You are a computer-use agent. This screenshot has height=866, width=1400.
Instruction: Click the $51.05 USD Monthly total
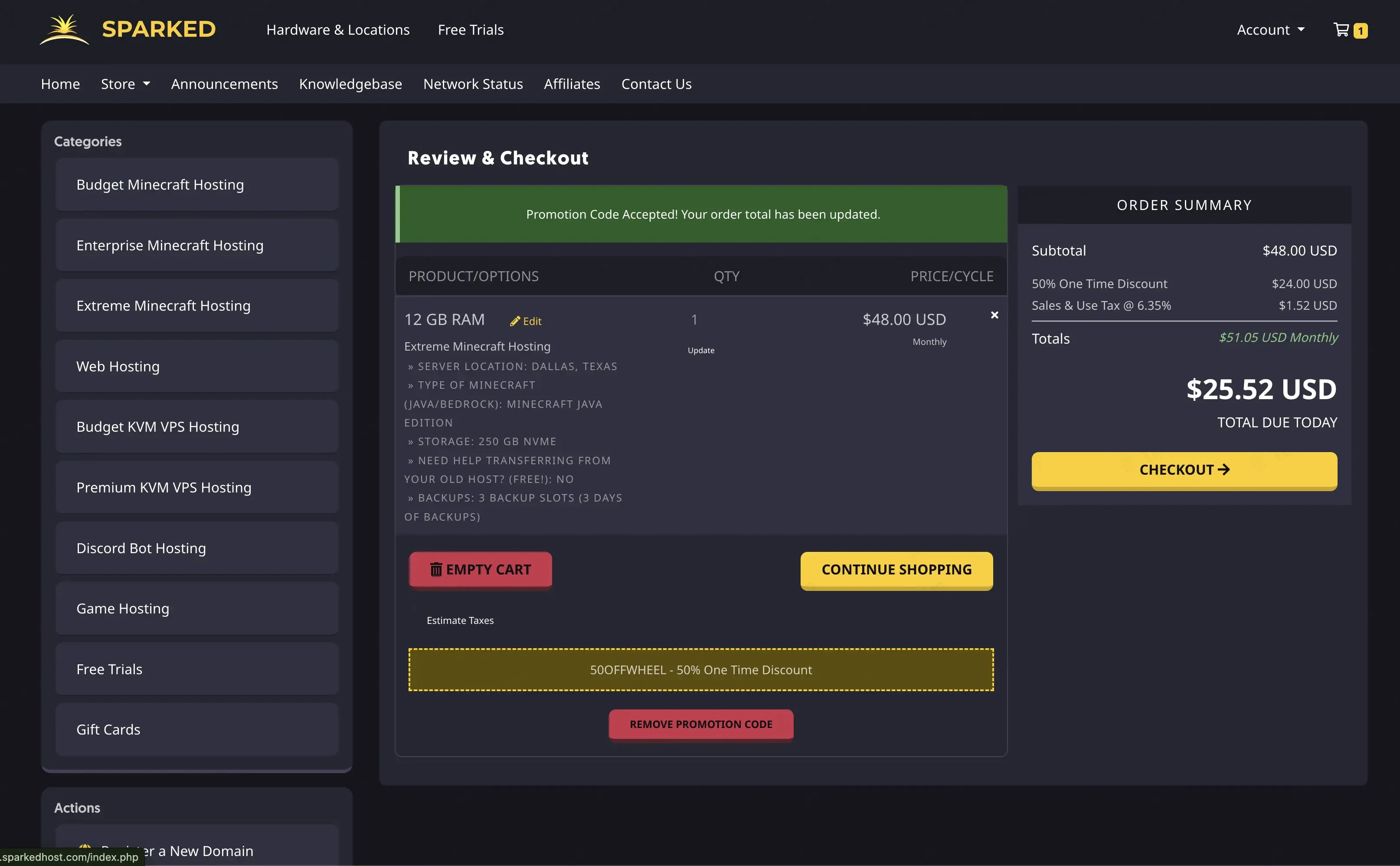[1278, 338]
